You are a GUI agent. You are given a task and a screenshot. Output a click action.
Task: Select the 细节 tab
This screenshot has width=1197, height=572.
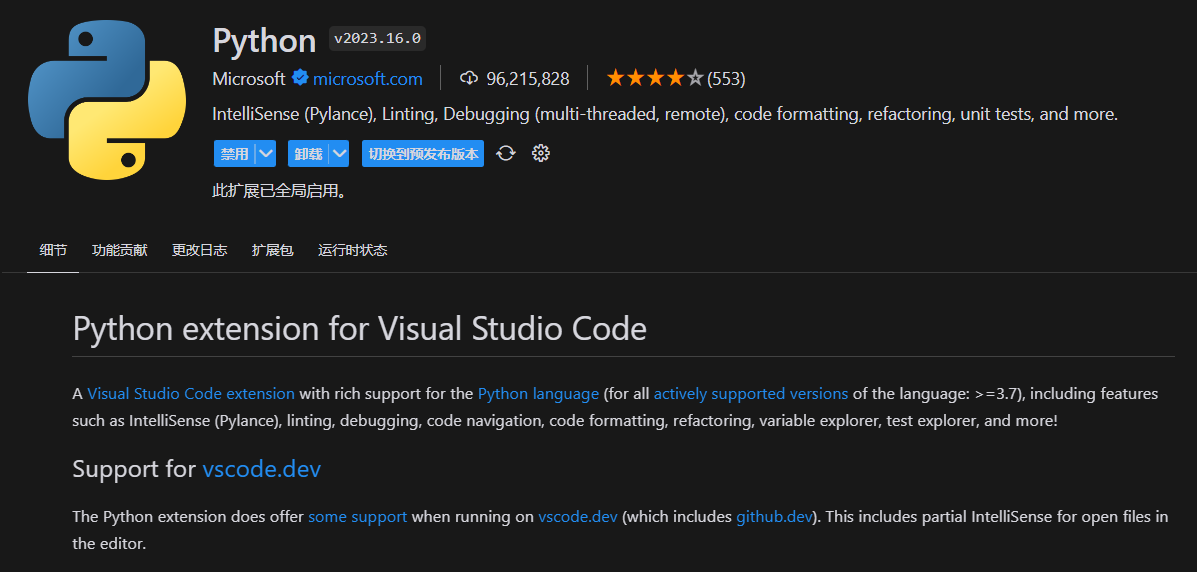pyautogui.click(x=53, y=250)
